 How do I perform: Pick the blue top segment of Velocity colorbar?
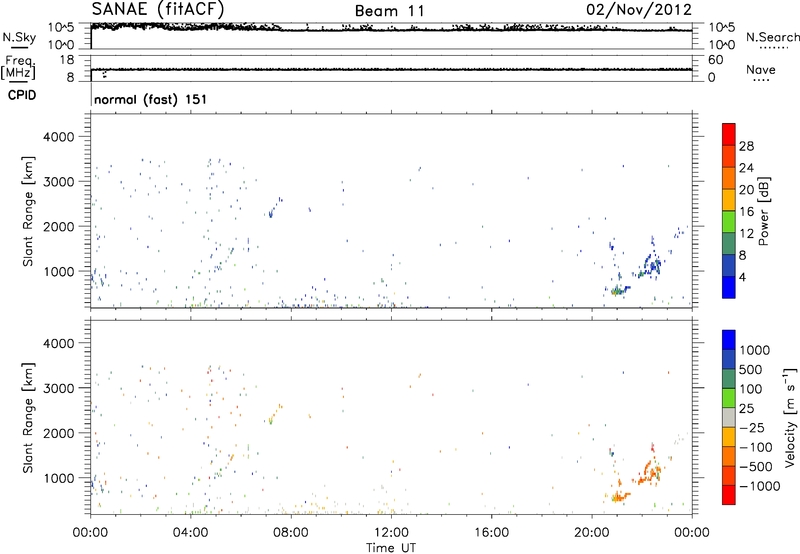[729, 340]
